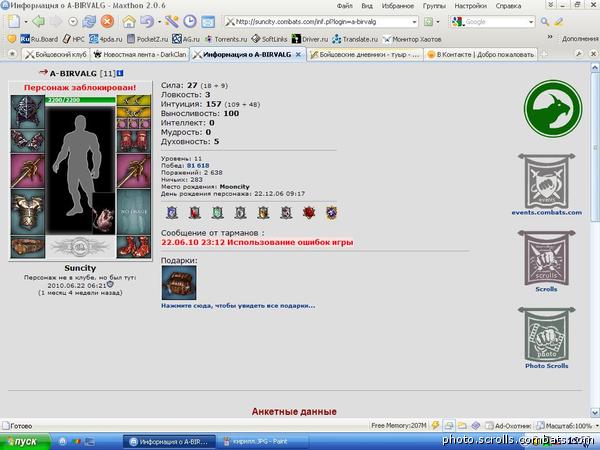Click the highlight marker icon
Screen dimensions: 600x450
click(x=559, y=22)
